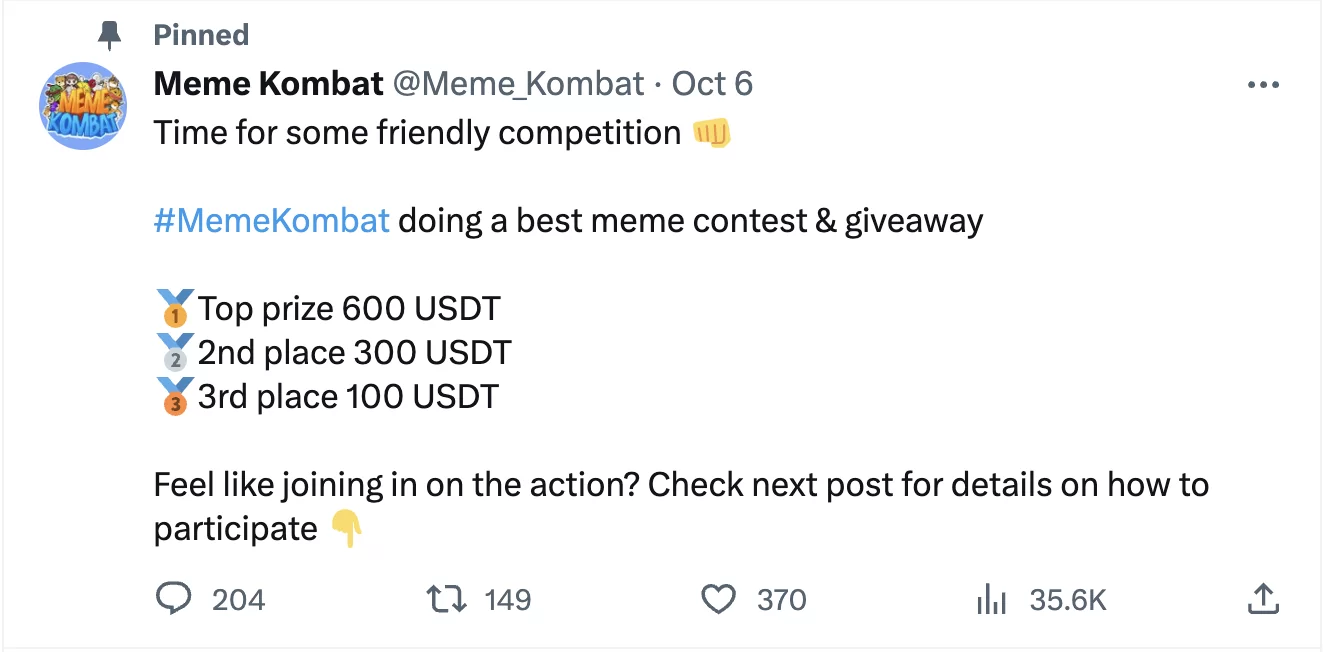The height and width of the screenshot is (652, 1324).
Task: Open the @Meme_Kombat handle link
Action: [518, 84]
